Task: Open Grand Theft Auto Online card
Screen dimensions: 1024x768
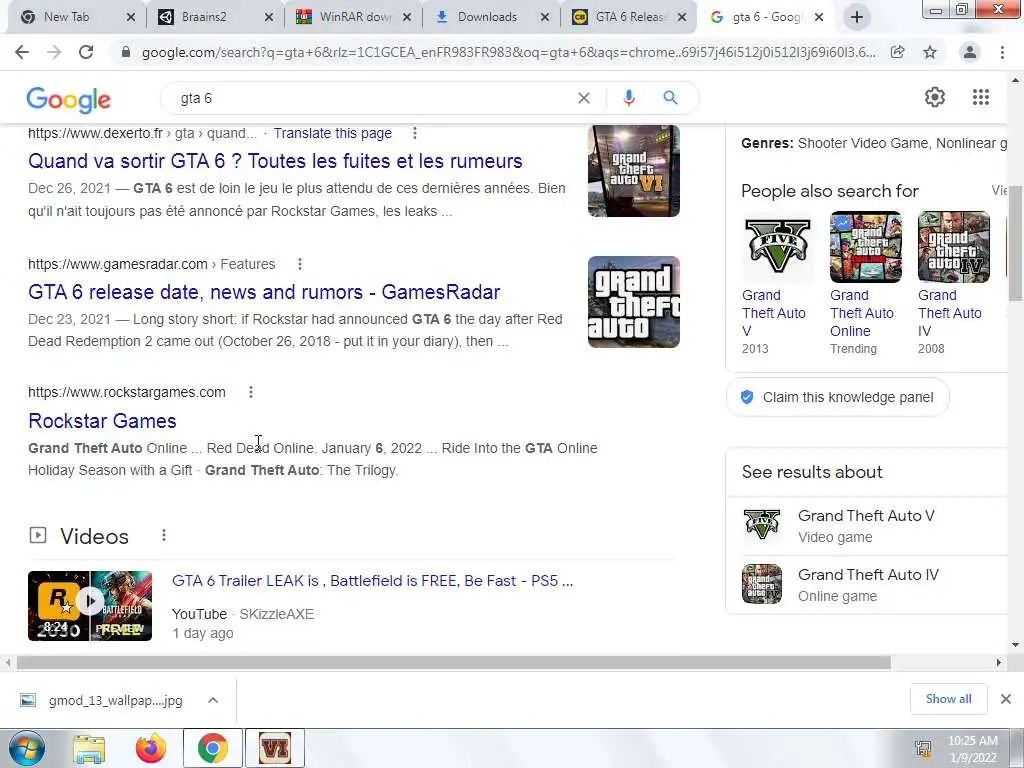Action: (865, 284)
